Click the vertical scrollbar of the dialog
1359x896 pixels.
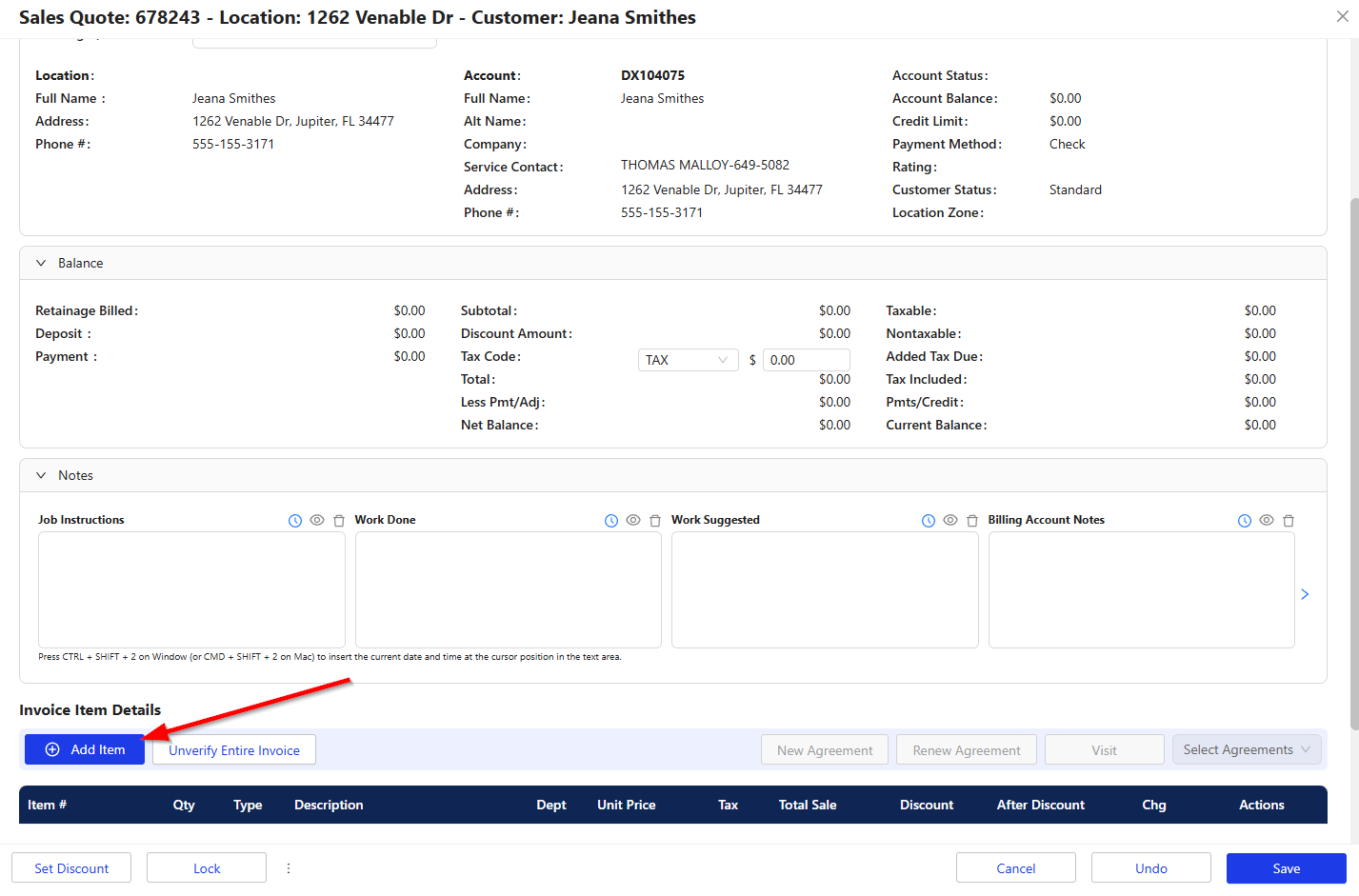(1354, 465)
